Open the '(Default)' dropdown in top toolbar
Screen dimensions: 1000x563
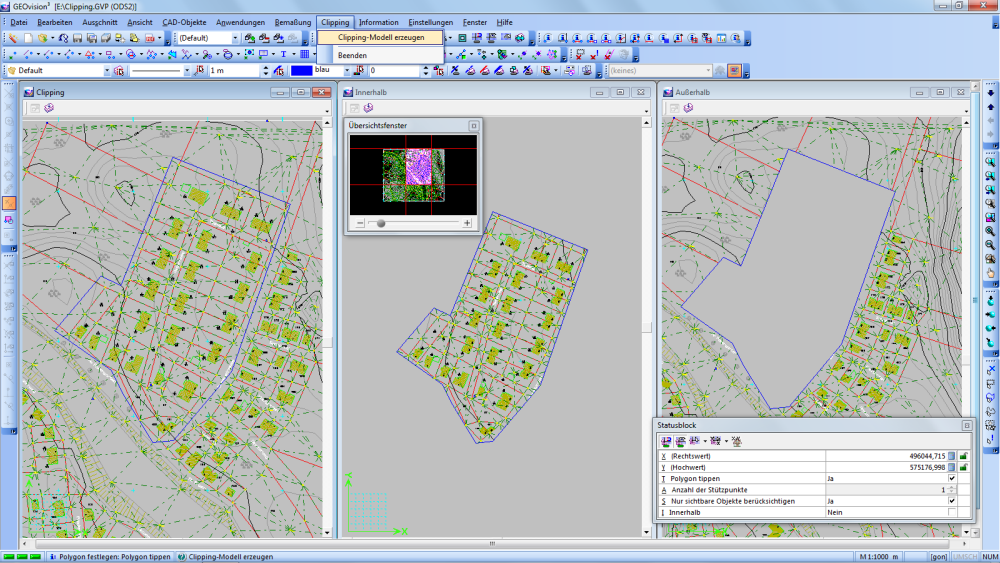click(x=236, y=38)
